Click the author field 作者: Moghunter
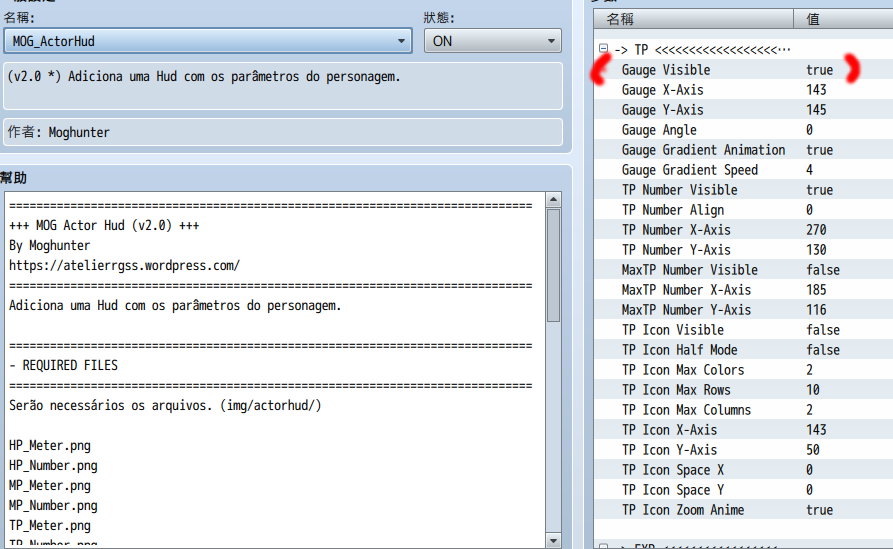Viewport: 893px width, 549px height. point(283,132)
